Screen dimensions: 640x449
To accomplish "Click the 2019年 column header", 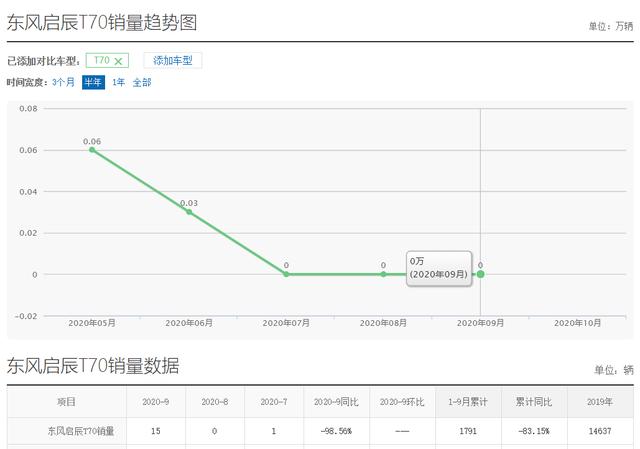I will tap(600, 402).
